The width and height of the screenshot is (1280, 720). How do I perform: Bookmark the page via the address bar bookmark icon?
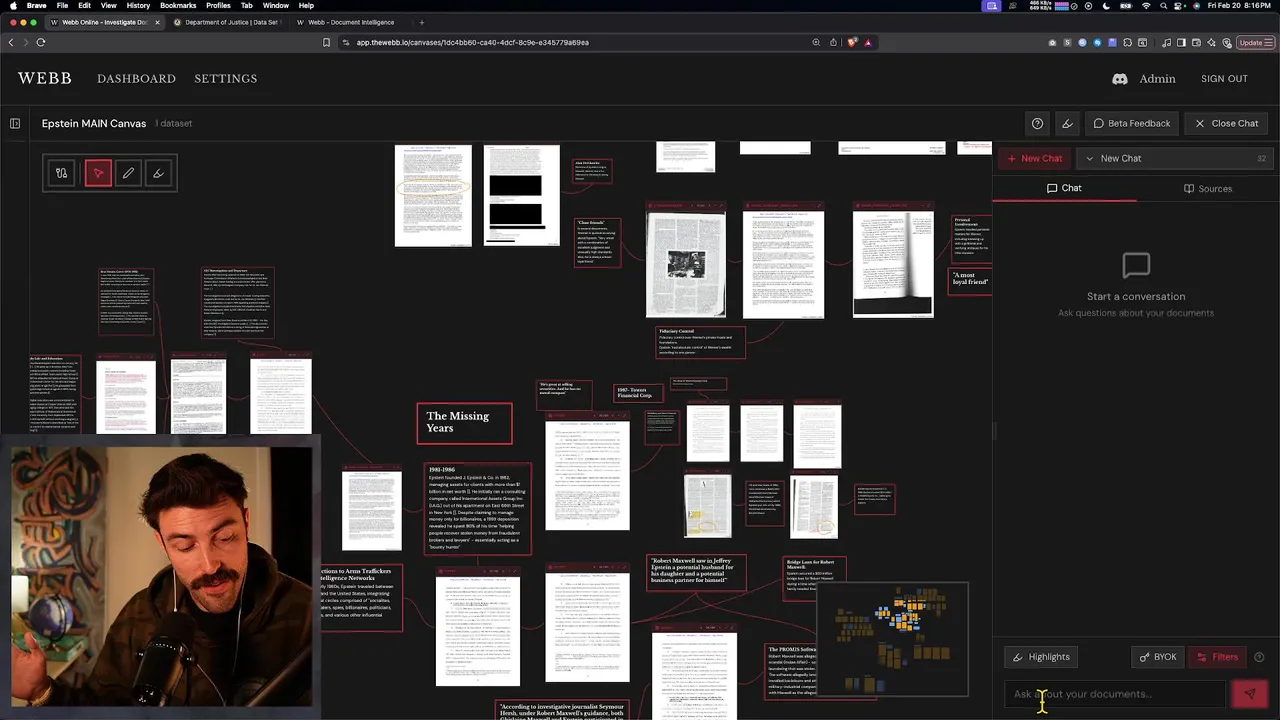pos(326,42)
